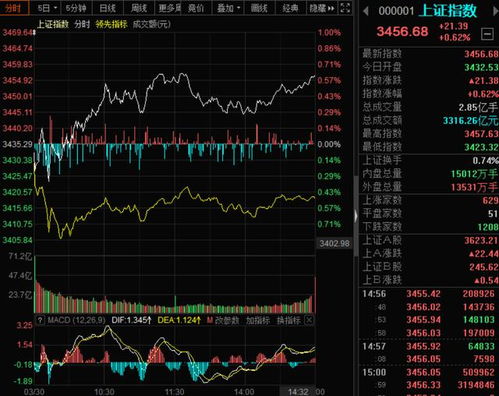Click the 领先指标 legend label
The image size is (499, 396).
pos(111,24)
